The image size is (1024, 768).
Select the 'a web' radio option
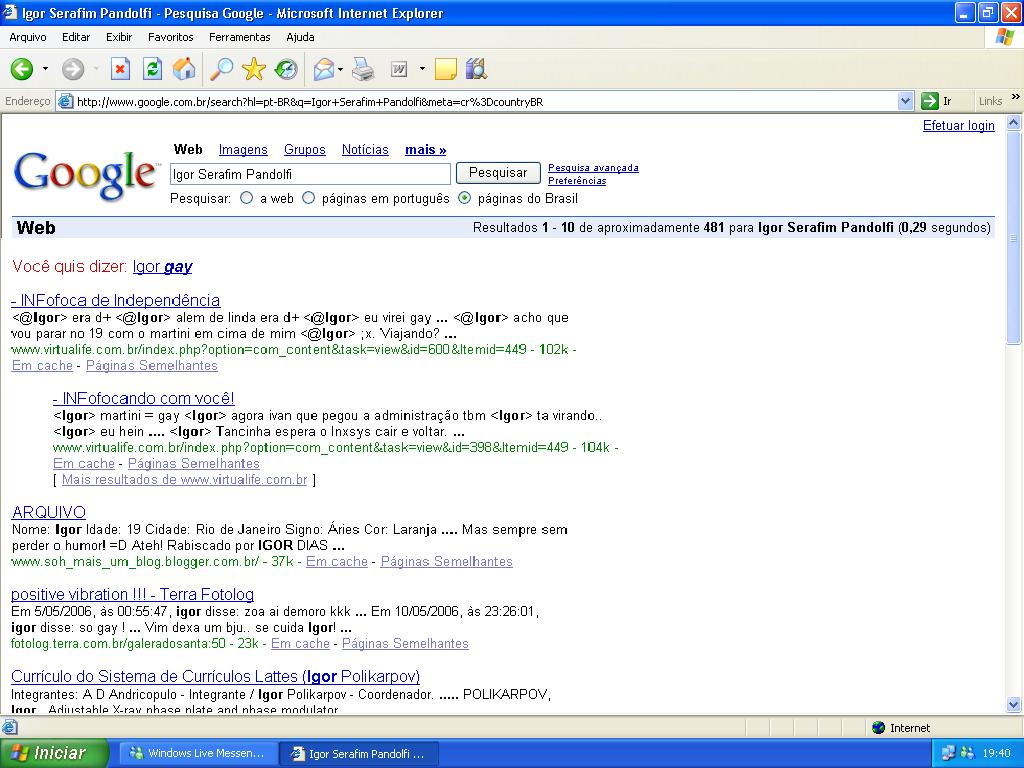(x=247, y=198)
